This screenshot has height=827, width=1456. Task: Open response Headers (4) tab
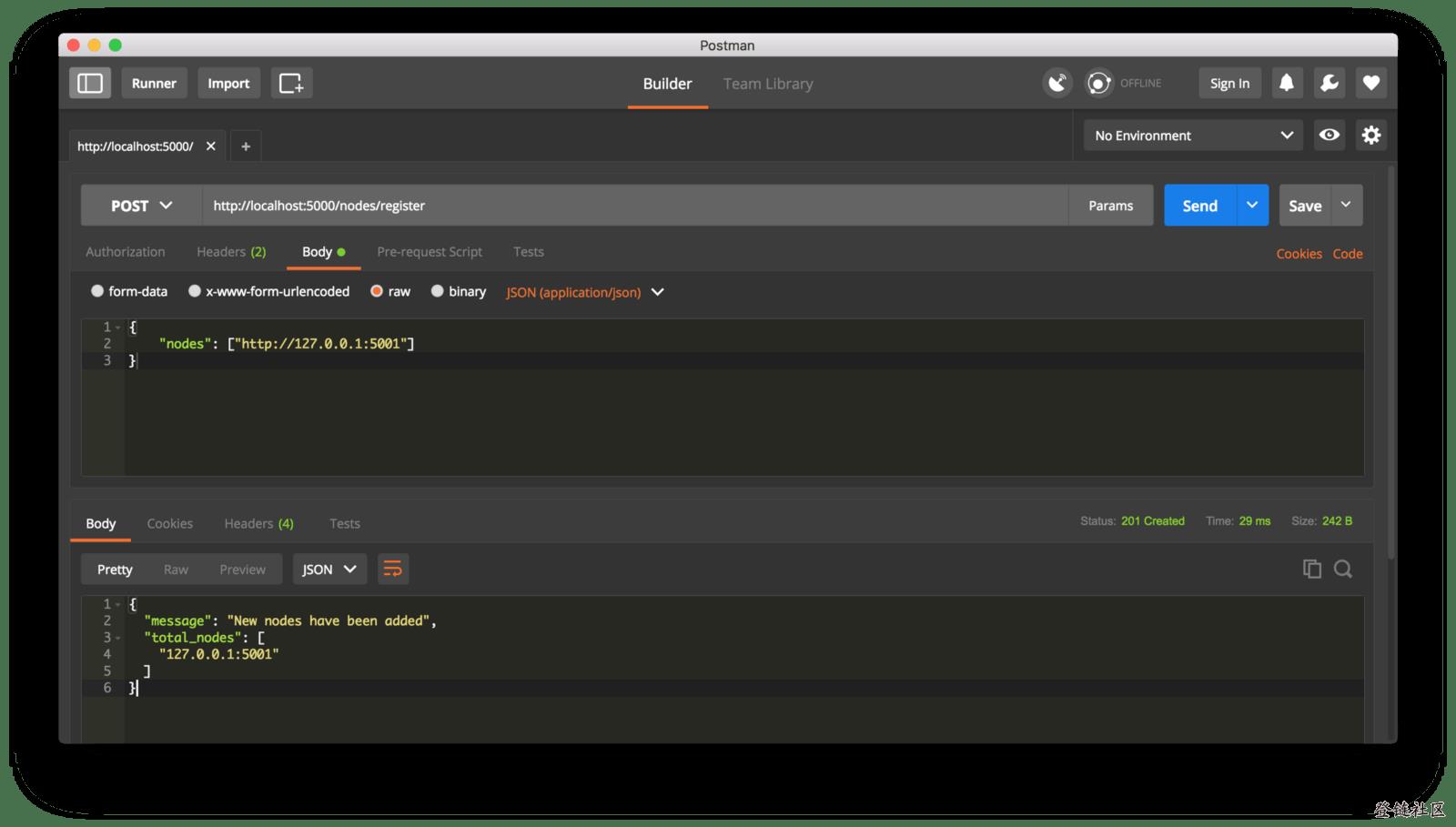pyautogui.click(x=258, y=523)
